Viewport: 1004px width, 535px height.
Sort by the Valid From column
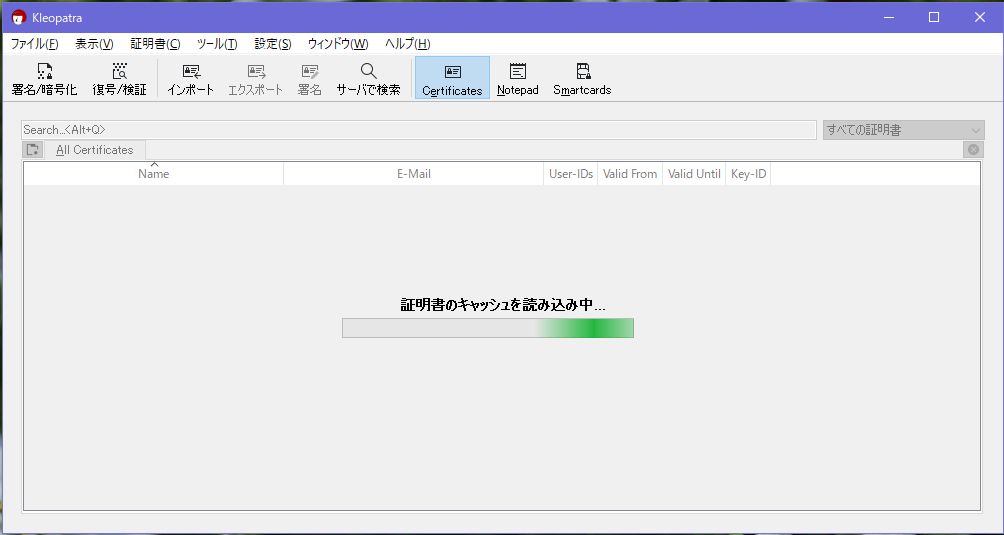pyautogui.click(x=630, y=173)
